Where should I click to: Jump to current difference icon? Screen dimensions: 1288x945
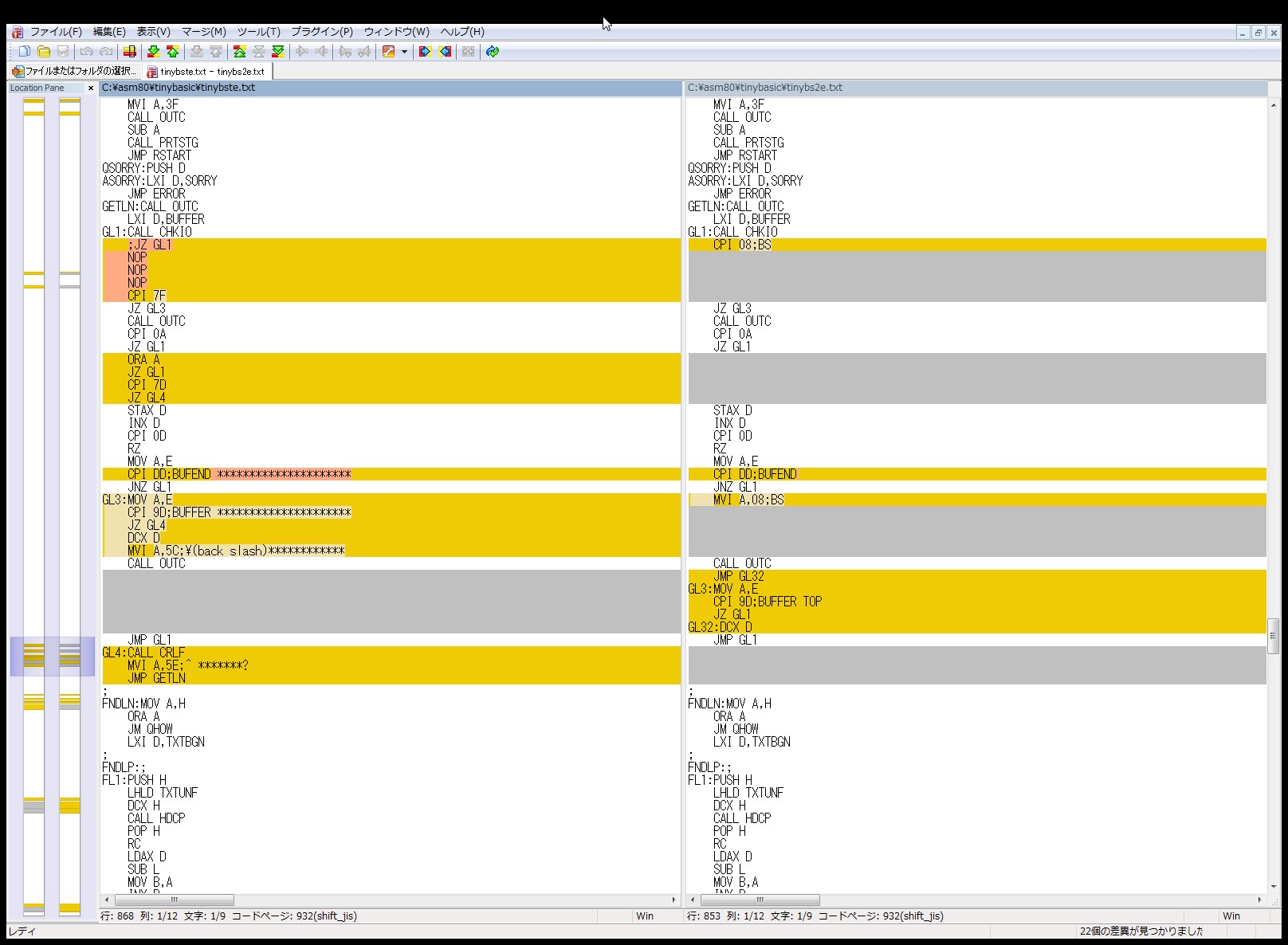click(x=258, y=52)
